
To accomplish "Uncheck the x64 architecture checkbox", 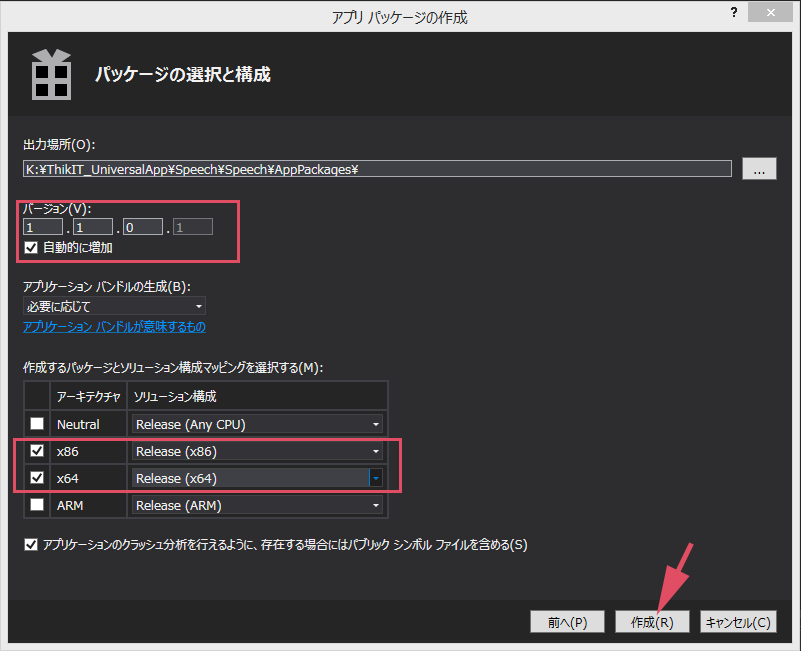I will (37, 478).
